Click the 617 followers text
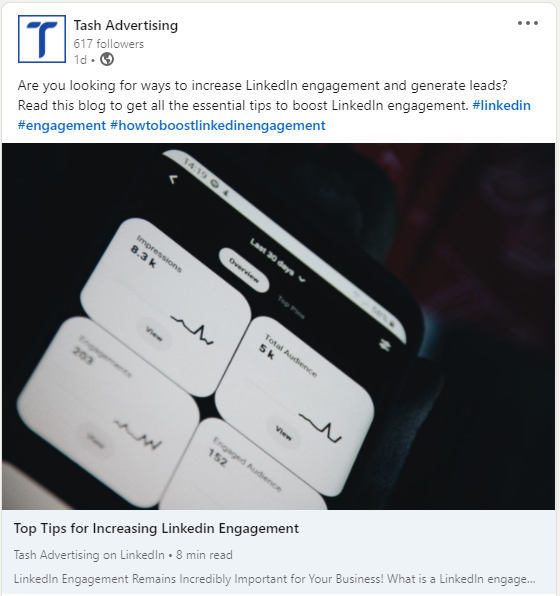The width and height of the screenshot is (560, 596). coord(109,44)
